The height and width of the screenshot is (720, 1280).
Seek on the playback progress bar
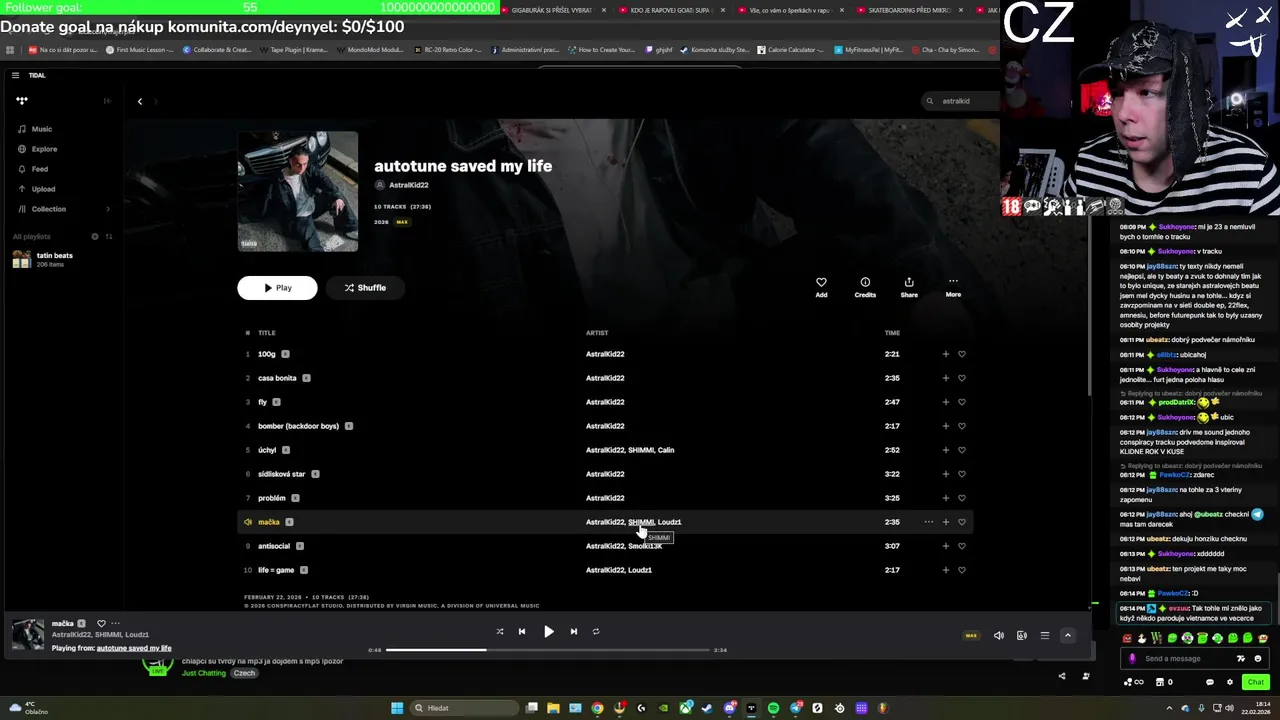[x=548, y=650]
